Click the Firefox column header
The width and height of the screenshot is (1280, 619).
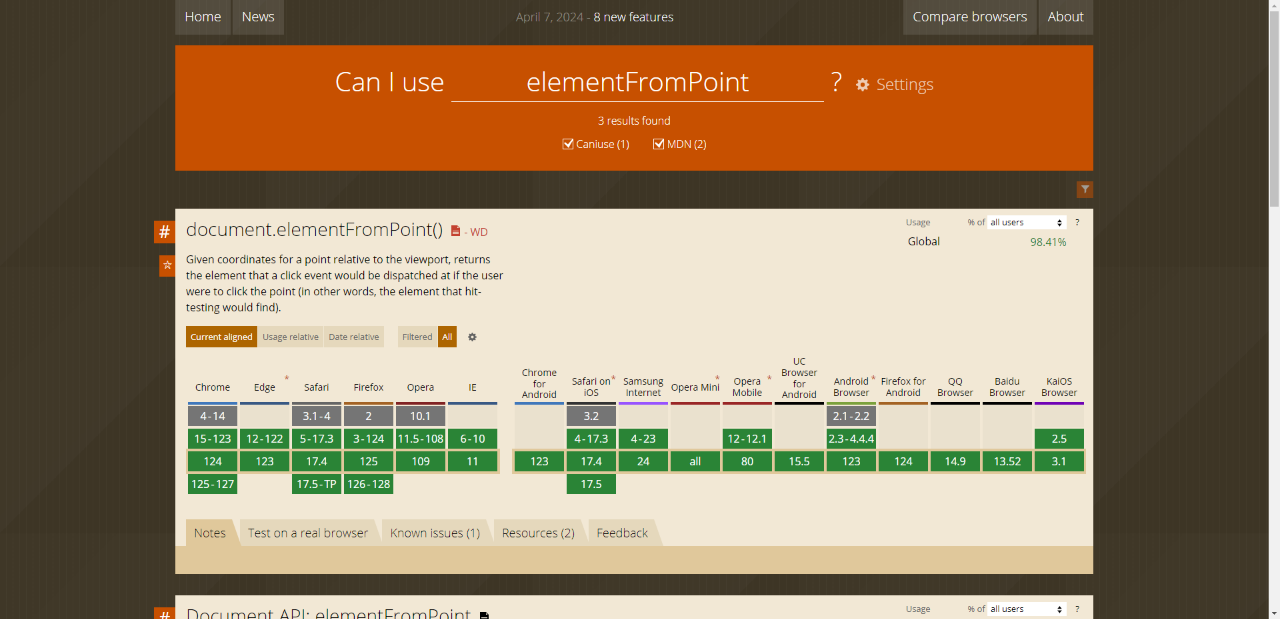[x=368, y=388]
